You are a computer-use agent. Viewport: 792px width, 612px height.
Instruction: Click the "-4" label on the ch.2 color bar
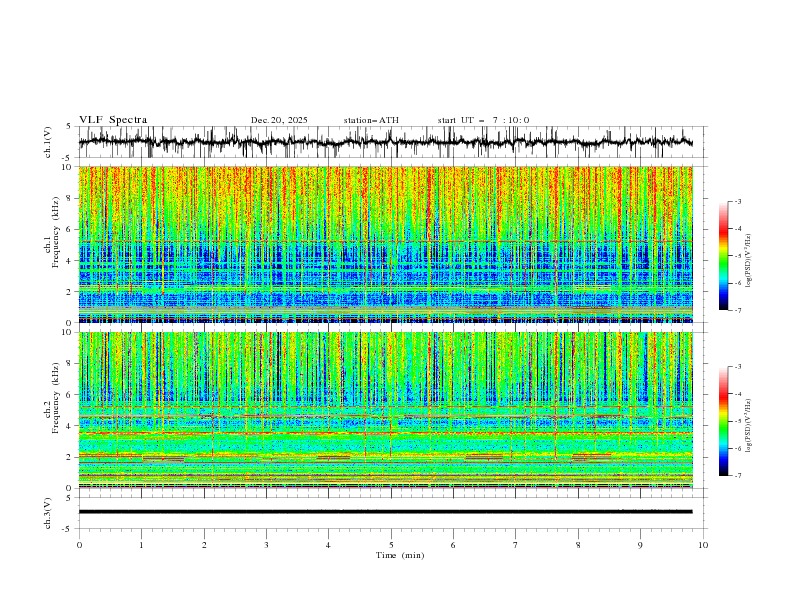click(x=738, y=394)
